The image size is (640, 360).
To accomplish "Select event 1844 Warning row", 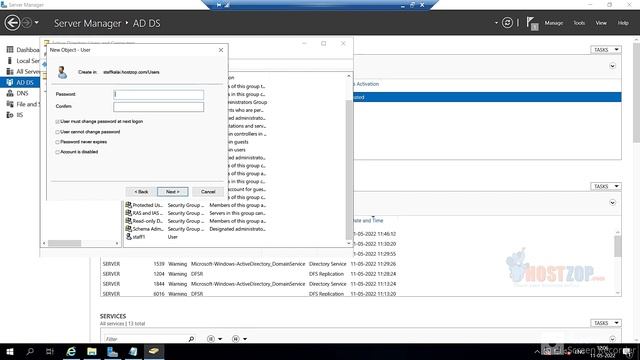I will pyautogui.click(x=249, y=284).
